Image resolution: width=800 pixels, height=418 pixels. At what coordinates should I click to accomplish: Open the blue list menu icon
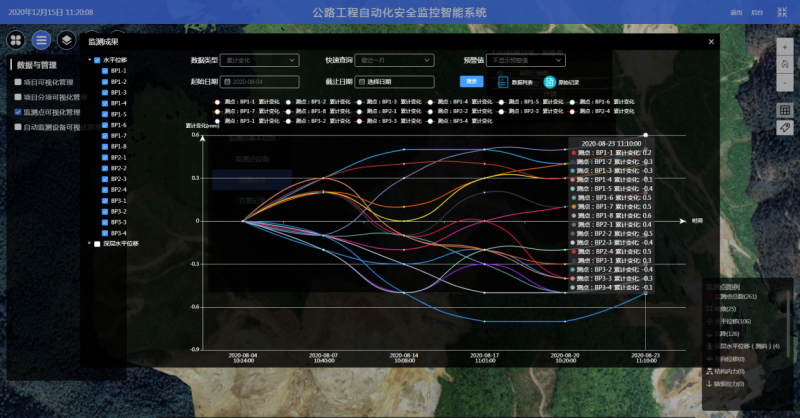pos(41,40)
